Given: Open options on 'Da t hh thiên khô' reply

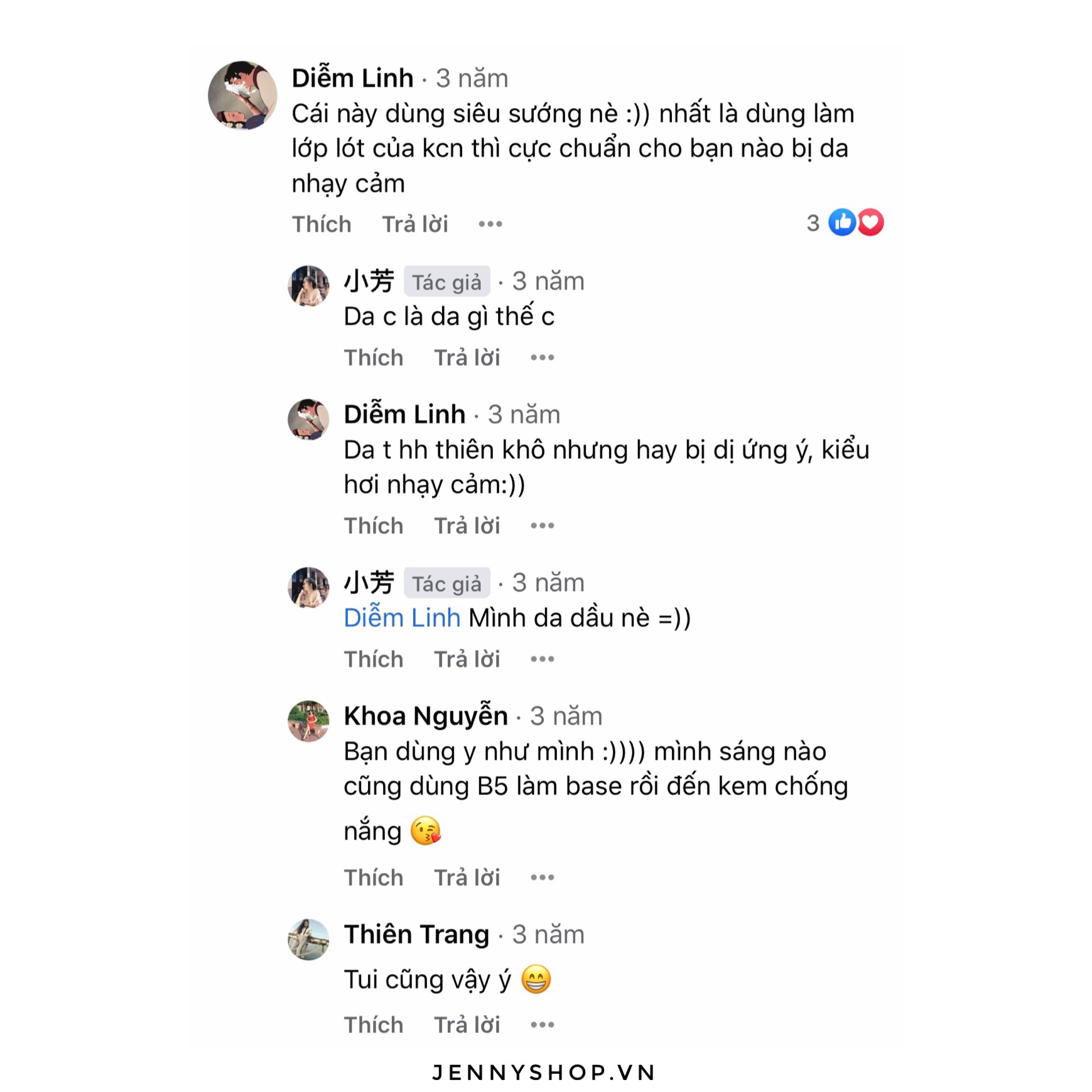Looking at the screenshot, I should [542, 526].
